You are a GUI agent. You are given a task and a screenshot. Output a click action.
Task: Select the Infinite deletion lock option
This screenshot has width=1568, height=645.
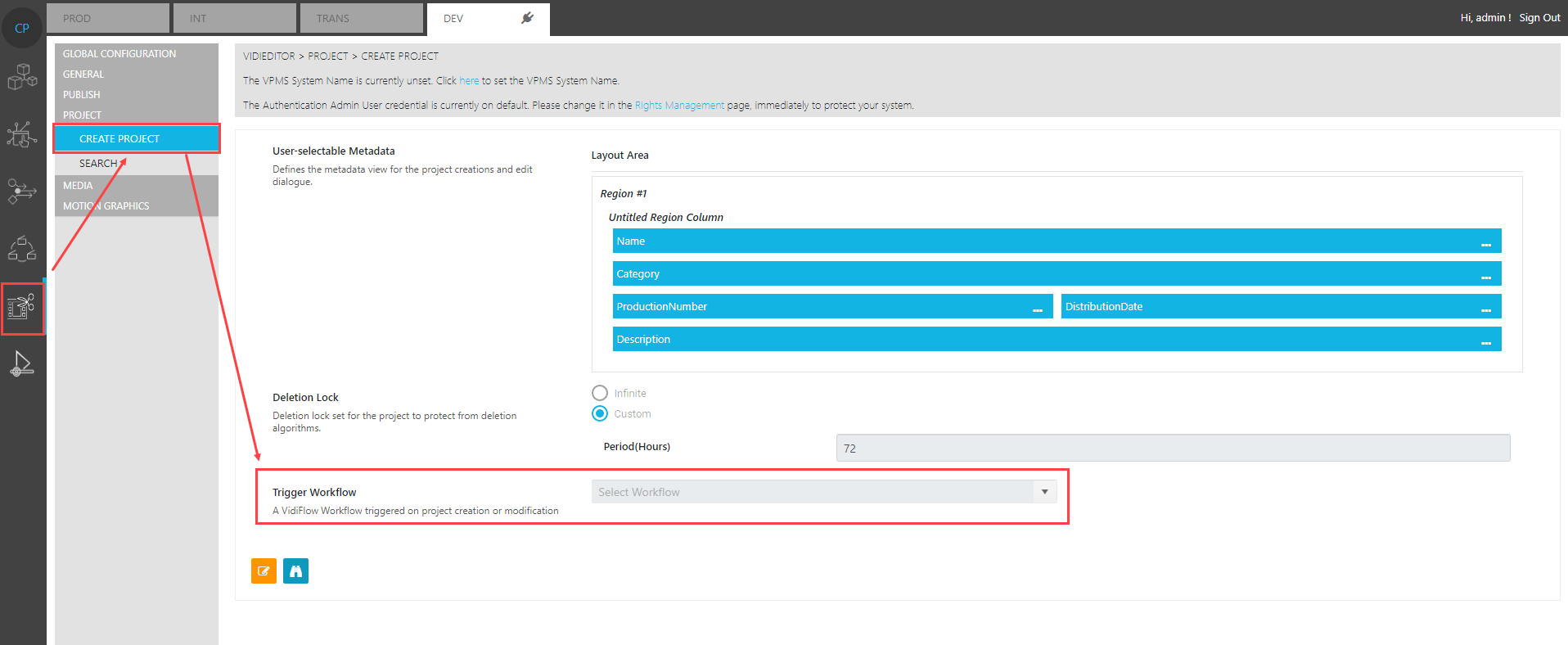pos(600,393)
